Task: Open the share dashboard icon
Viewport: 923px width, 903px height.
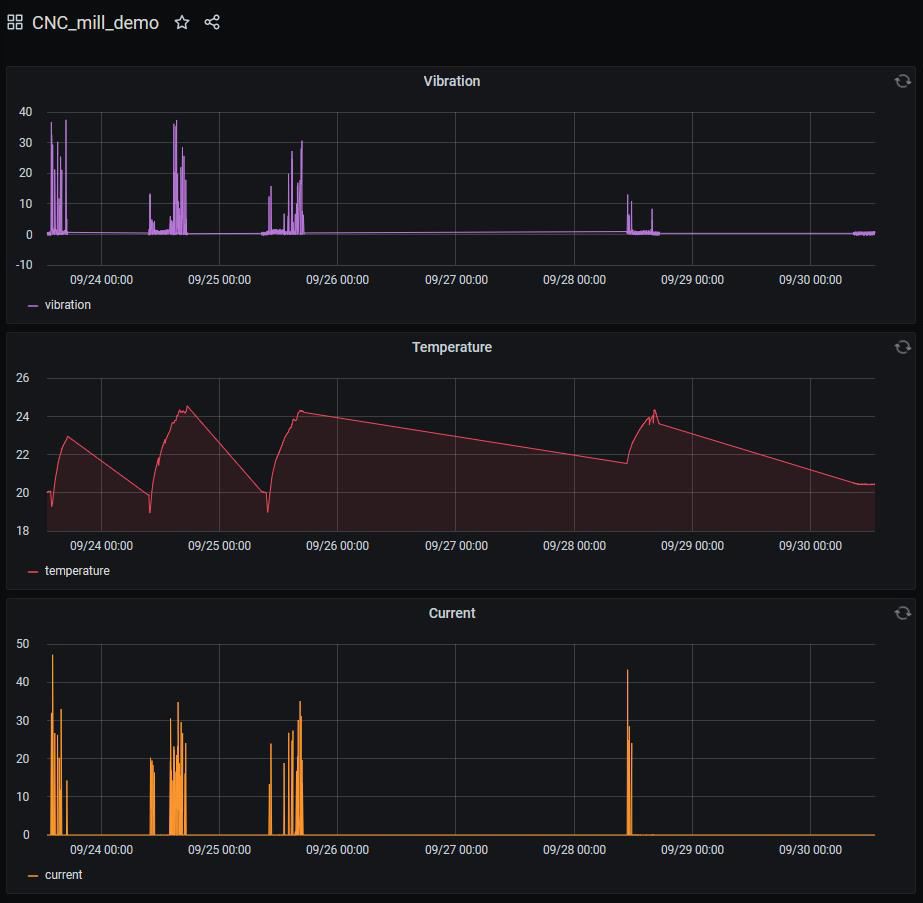Action: tap(212, 22)
